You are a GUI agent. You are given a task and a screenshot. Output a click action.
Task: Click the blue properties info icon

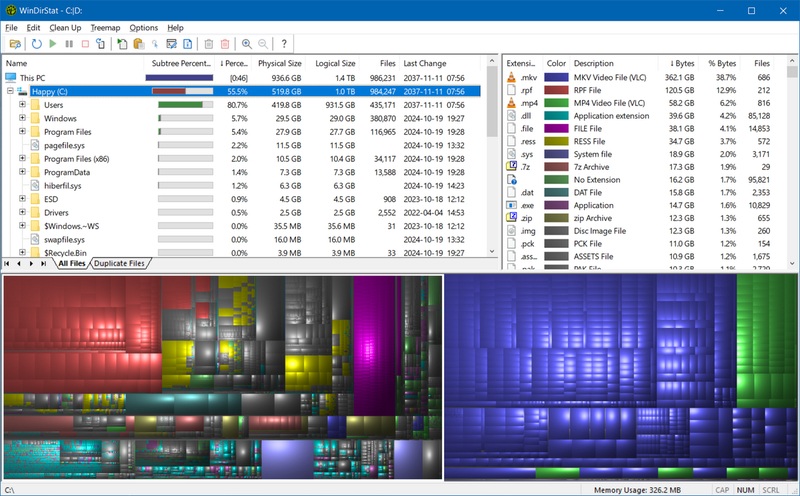187,44
